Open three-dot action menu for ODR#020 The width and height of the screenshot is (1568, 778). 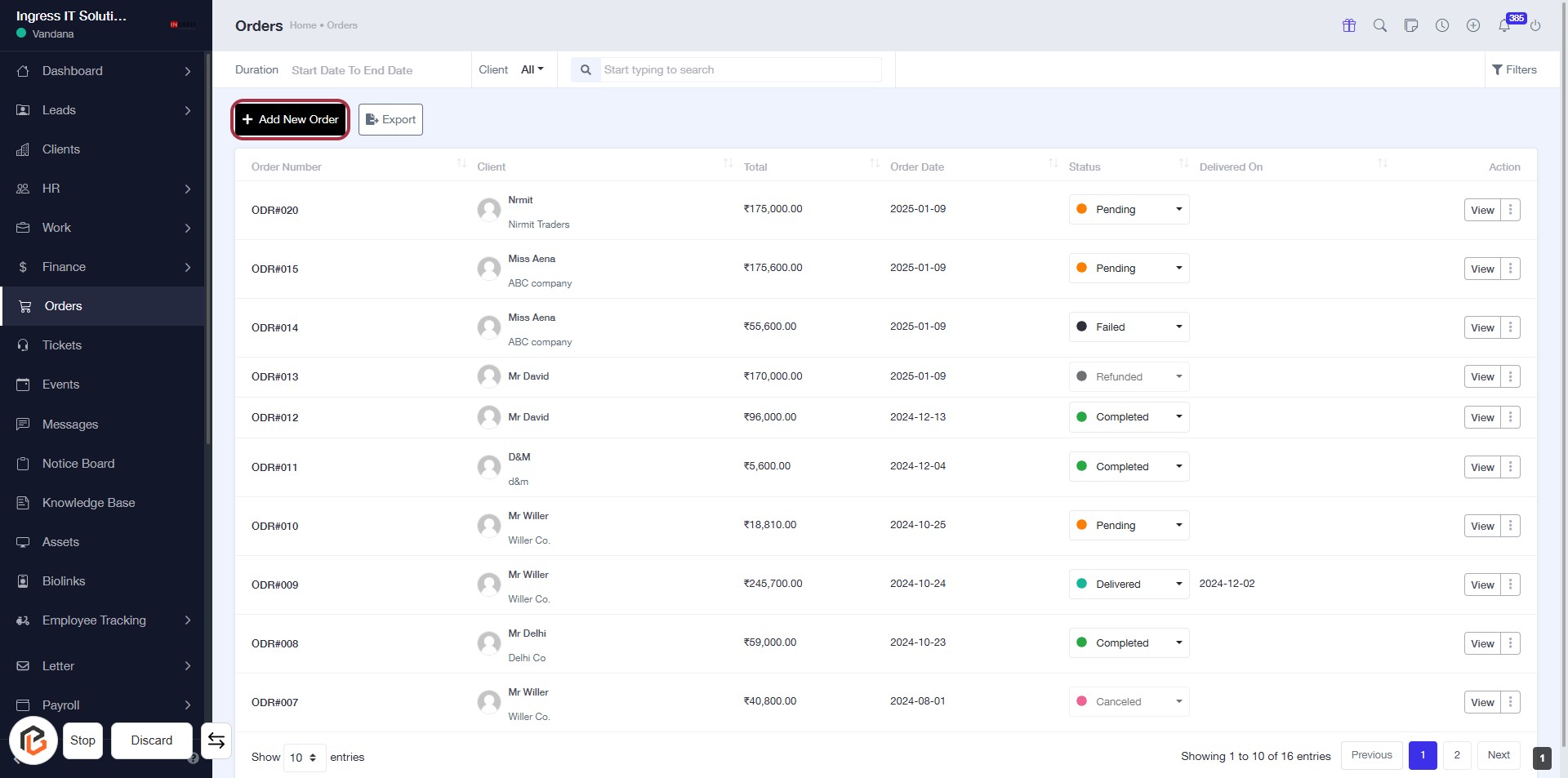pyautogui.click(x=1510, y=210)
